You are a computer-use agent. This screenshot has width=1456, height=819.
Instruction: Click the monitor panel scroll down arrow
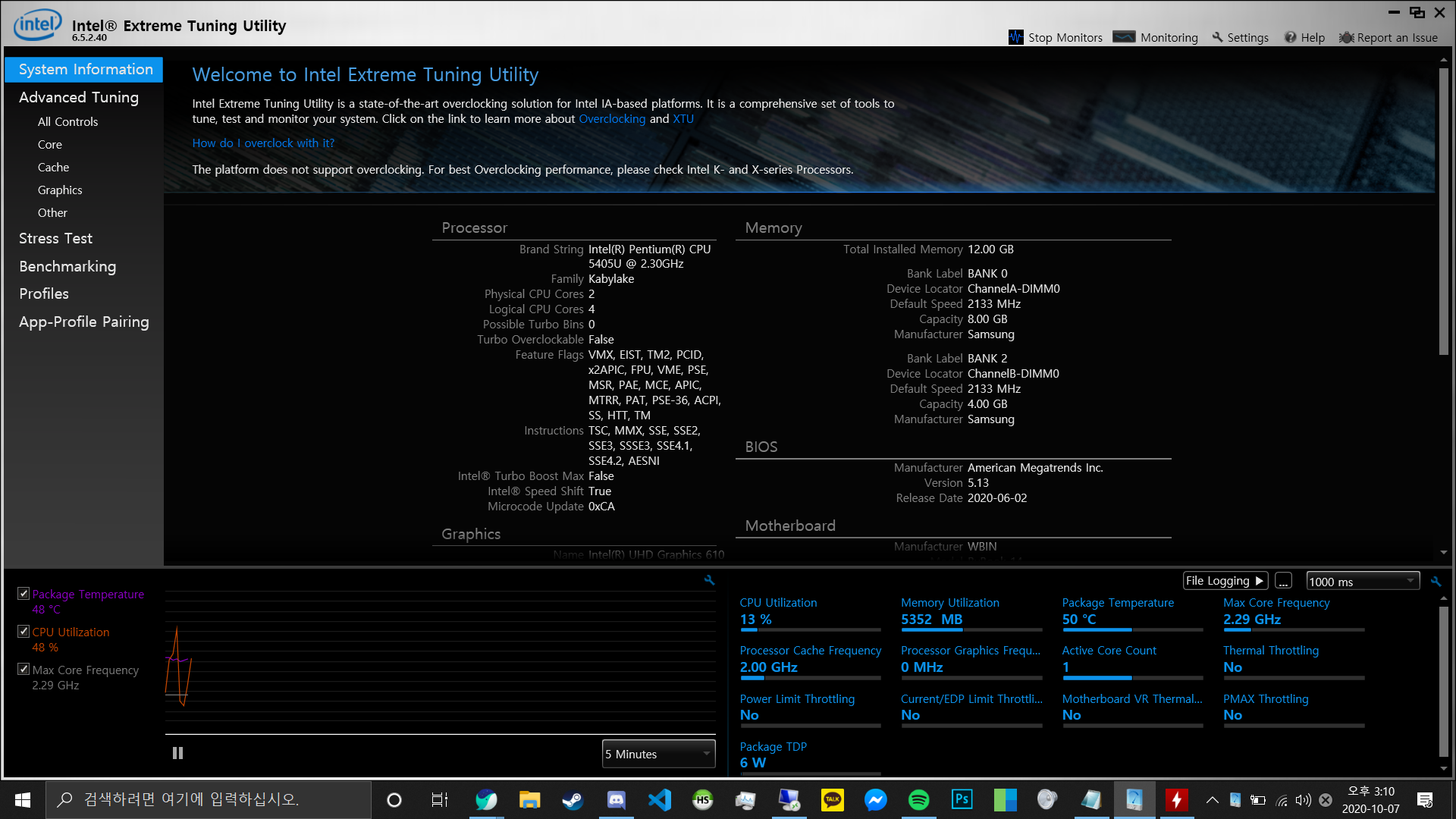coord(1444,768)
